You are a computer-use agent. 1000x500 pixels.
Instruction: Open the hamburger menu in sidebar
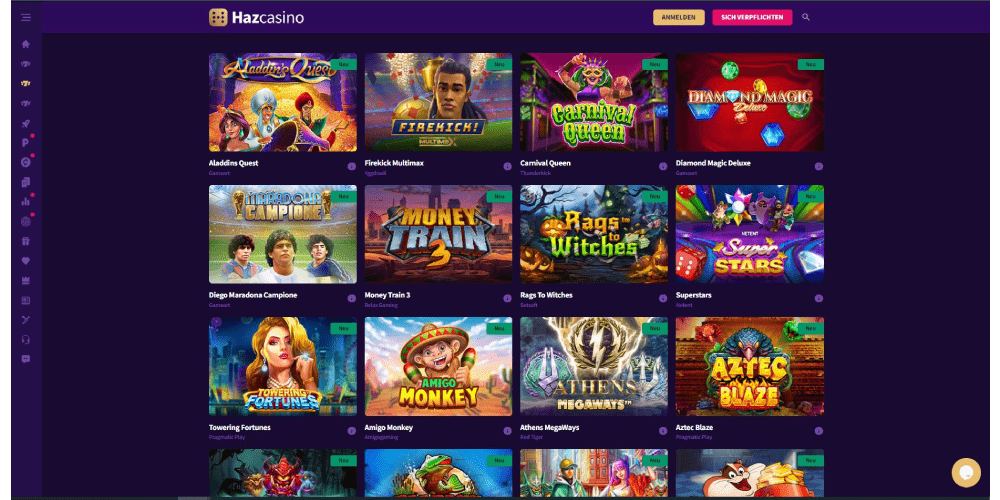click(26, 17)
